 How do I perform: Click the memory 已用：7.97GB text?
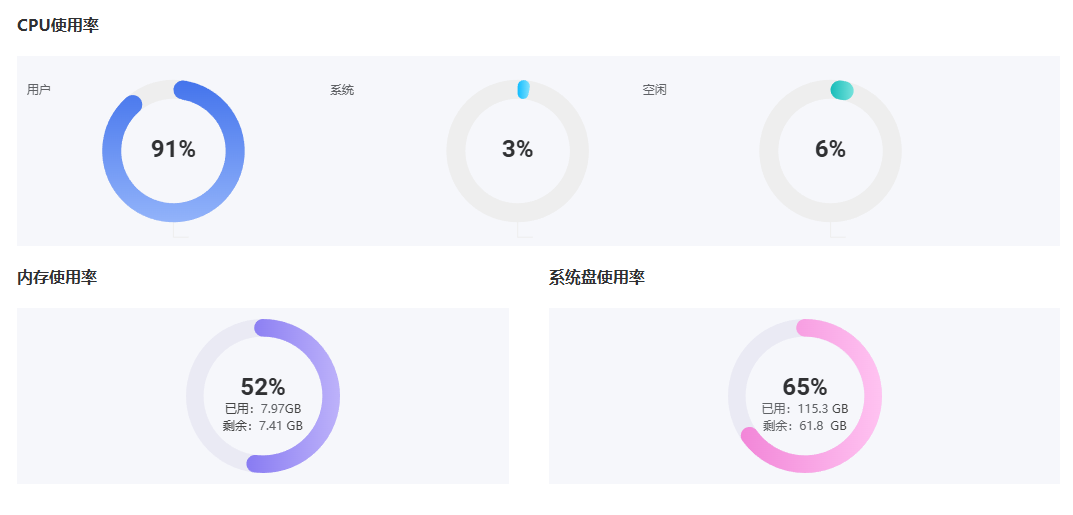click(x=263, y=409)
